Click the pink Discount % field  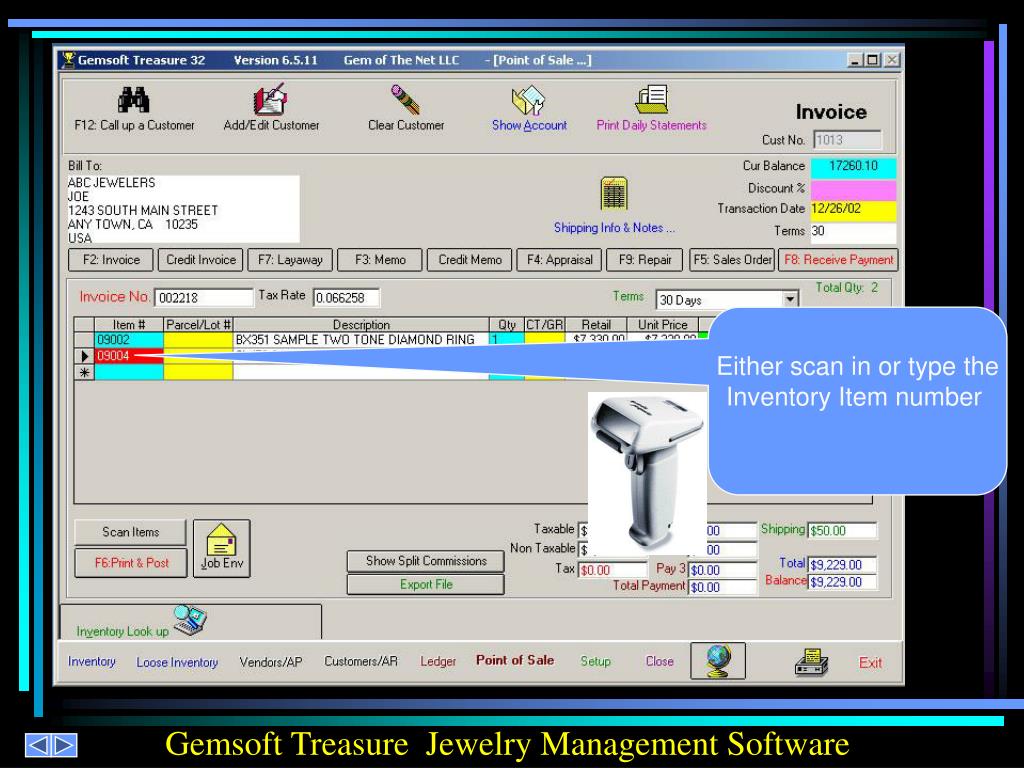coord(853,189)
